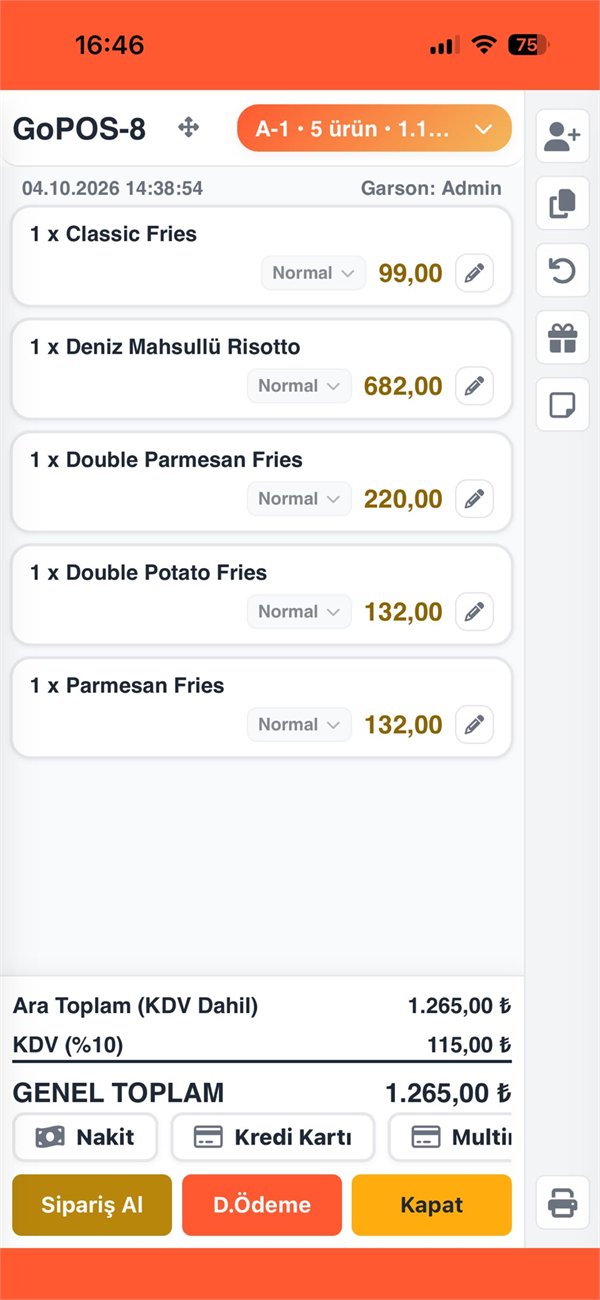Tap the pencil icon for Parmesan Fries
This screenshot has width=600, height=1300.
[x=474, y=725]
